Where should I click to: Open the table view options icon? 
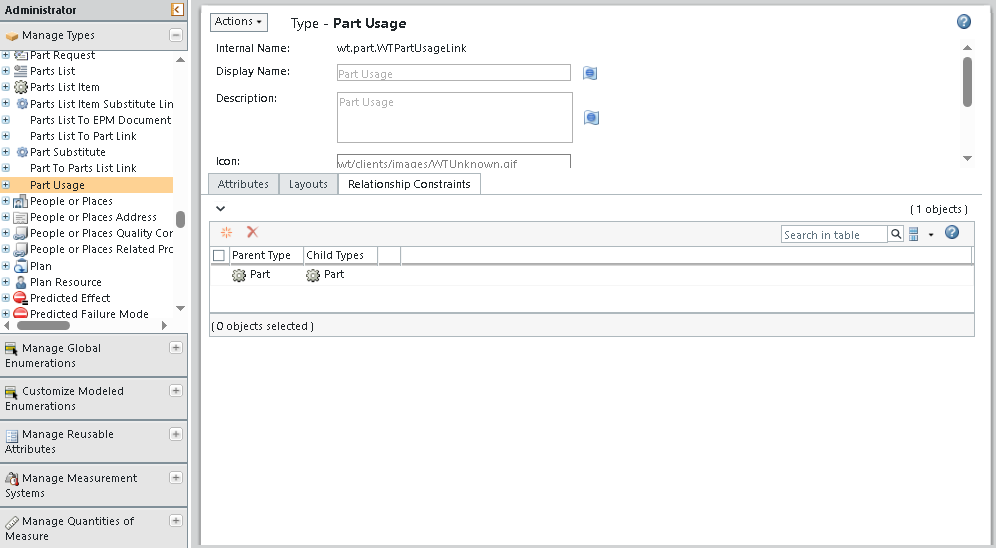(x=914, y=234)
